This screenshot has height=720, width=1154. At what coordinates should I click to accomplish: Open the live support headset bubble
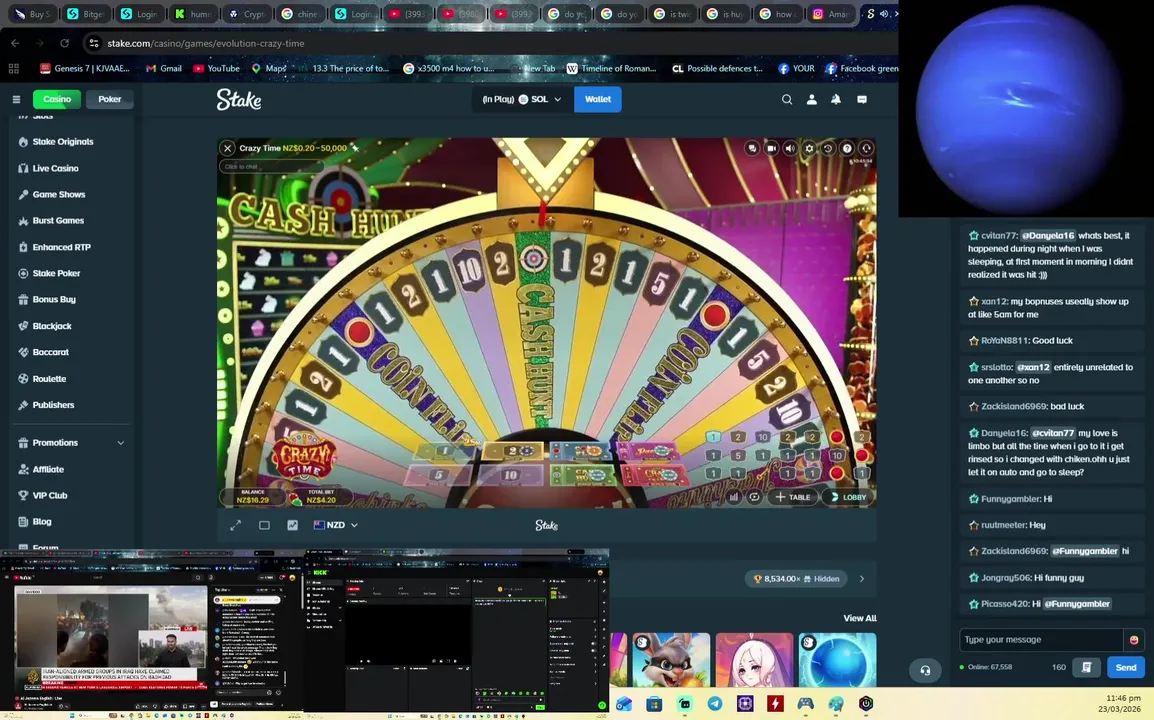click(925, 670)
